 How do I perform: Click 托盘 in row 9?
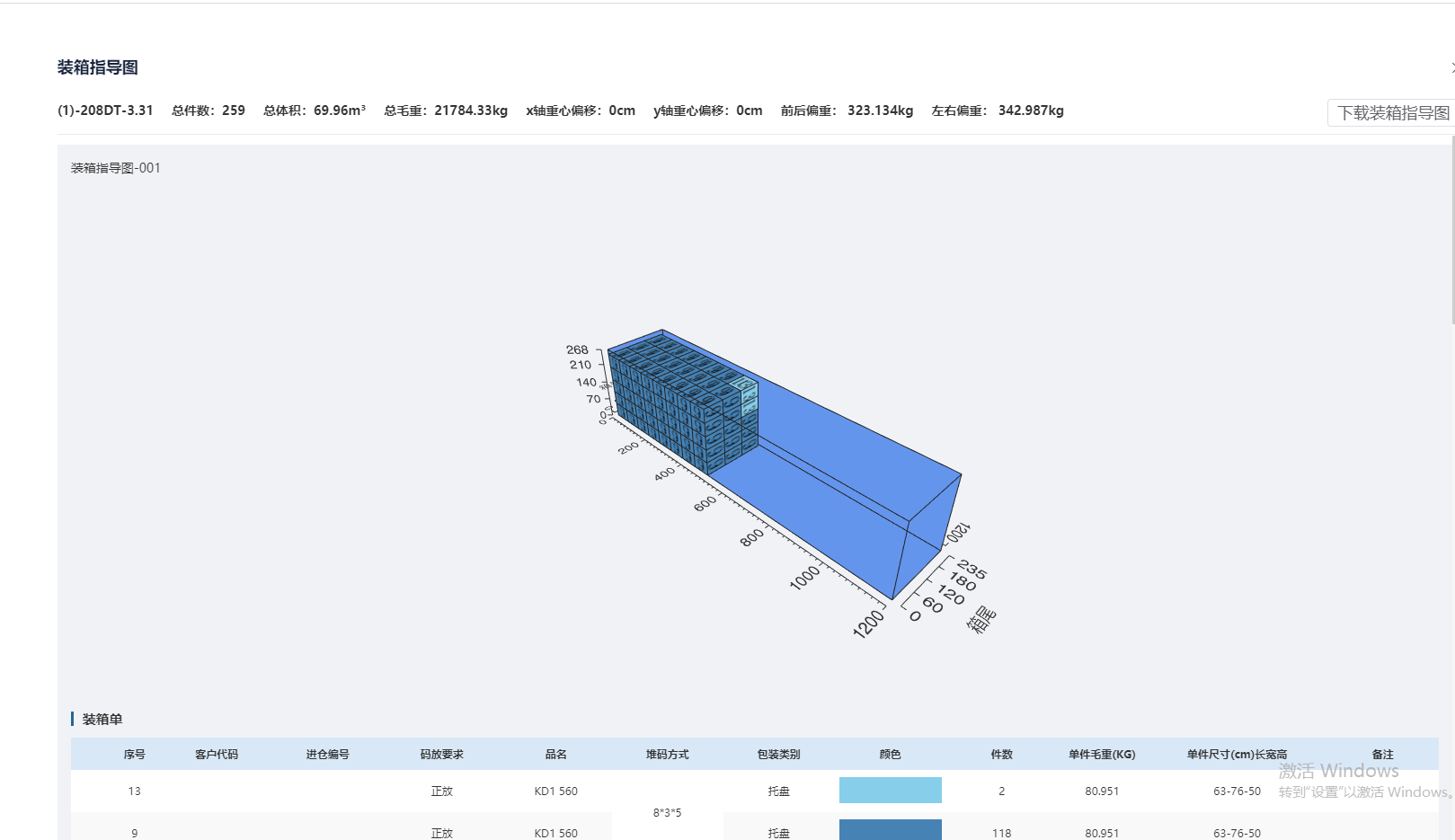(x=778, y=833)
